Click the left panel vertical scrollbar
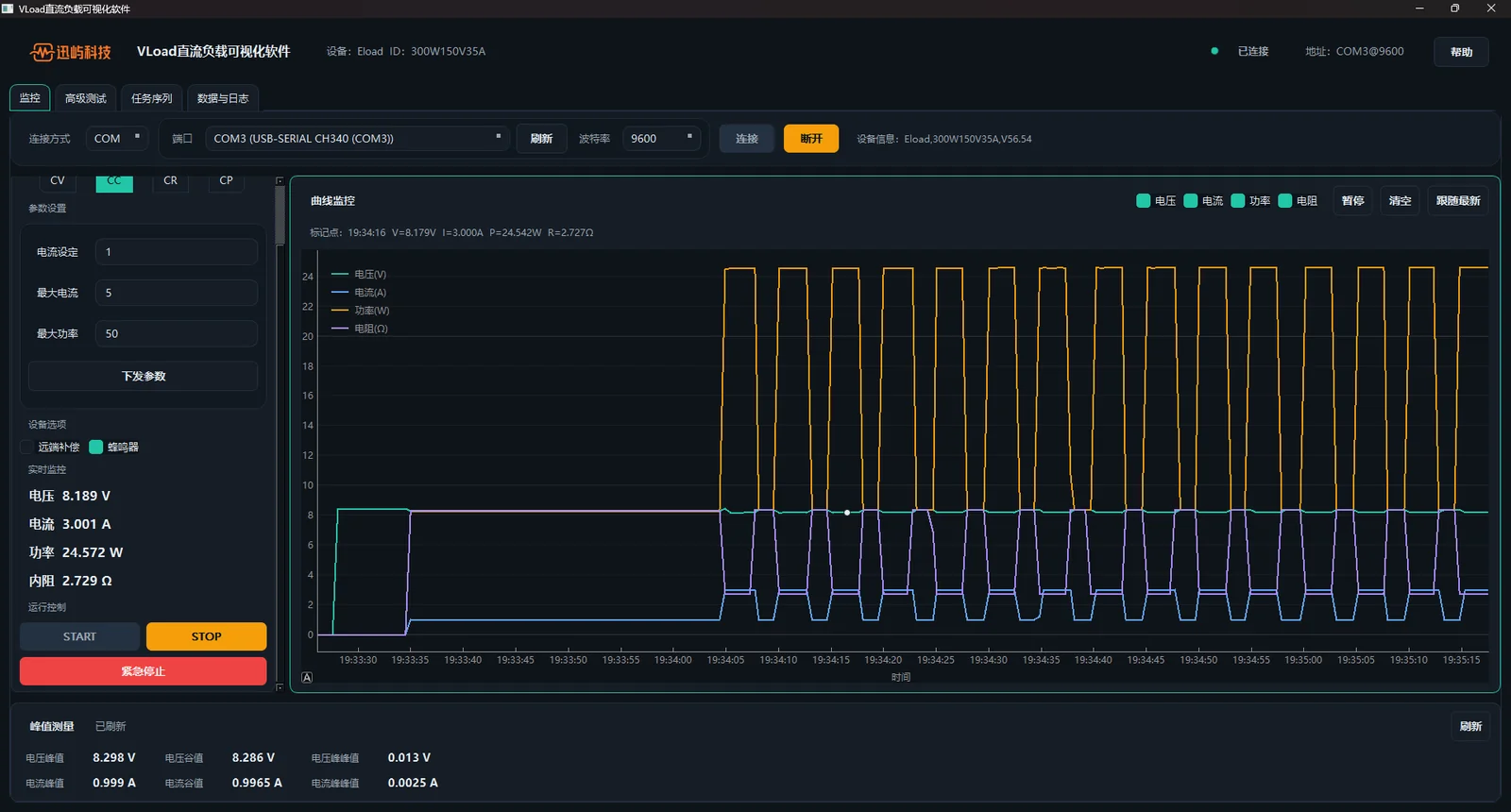Screen dimensions: 1511x812 (280, 215)
